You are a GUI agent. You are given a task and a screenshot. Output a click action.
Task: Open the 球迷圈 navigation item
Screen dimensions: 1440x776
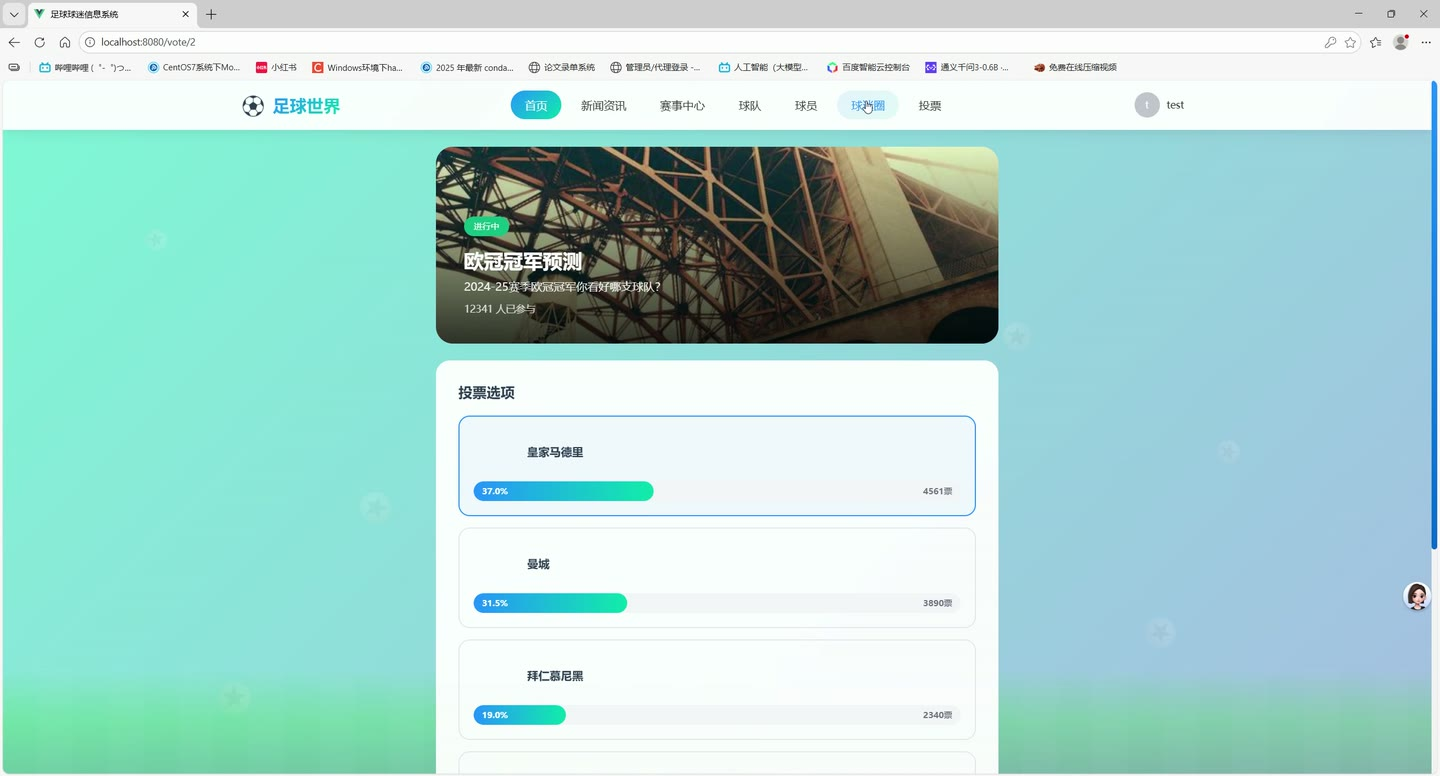pos(868,105)
